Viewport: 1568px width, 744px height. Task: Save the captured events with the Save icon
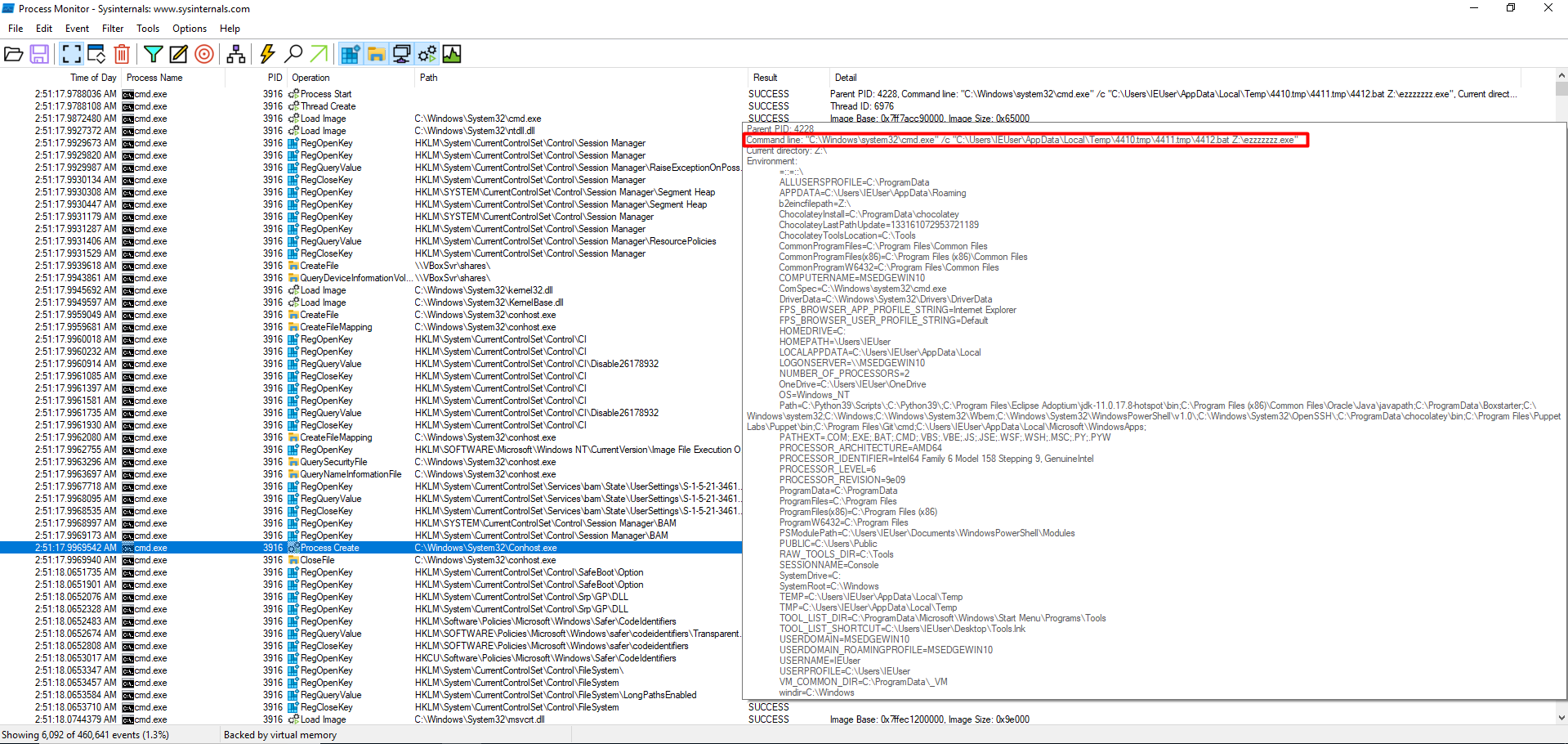click(x=38, y=54)
